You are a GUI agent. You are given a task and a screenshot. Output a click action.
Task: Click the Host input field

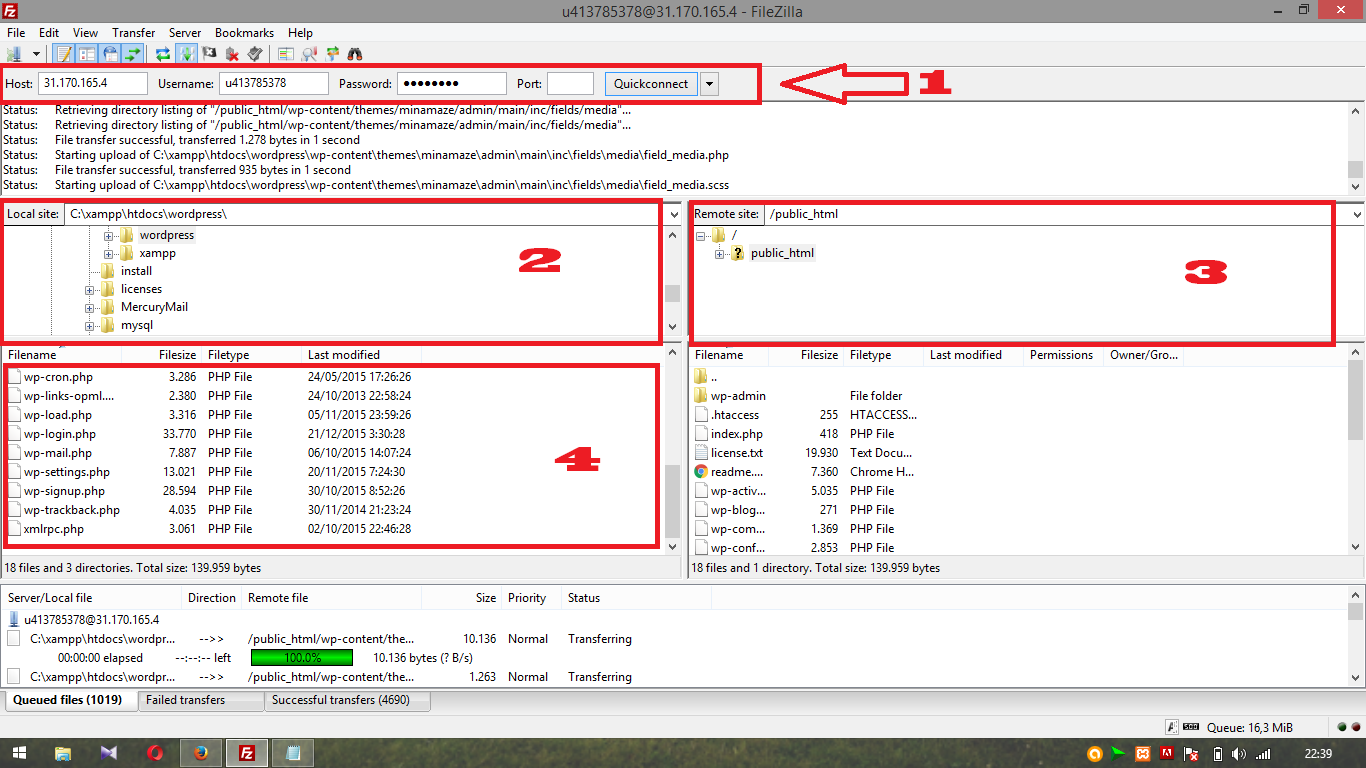[93, 83]
